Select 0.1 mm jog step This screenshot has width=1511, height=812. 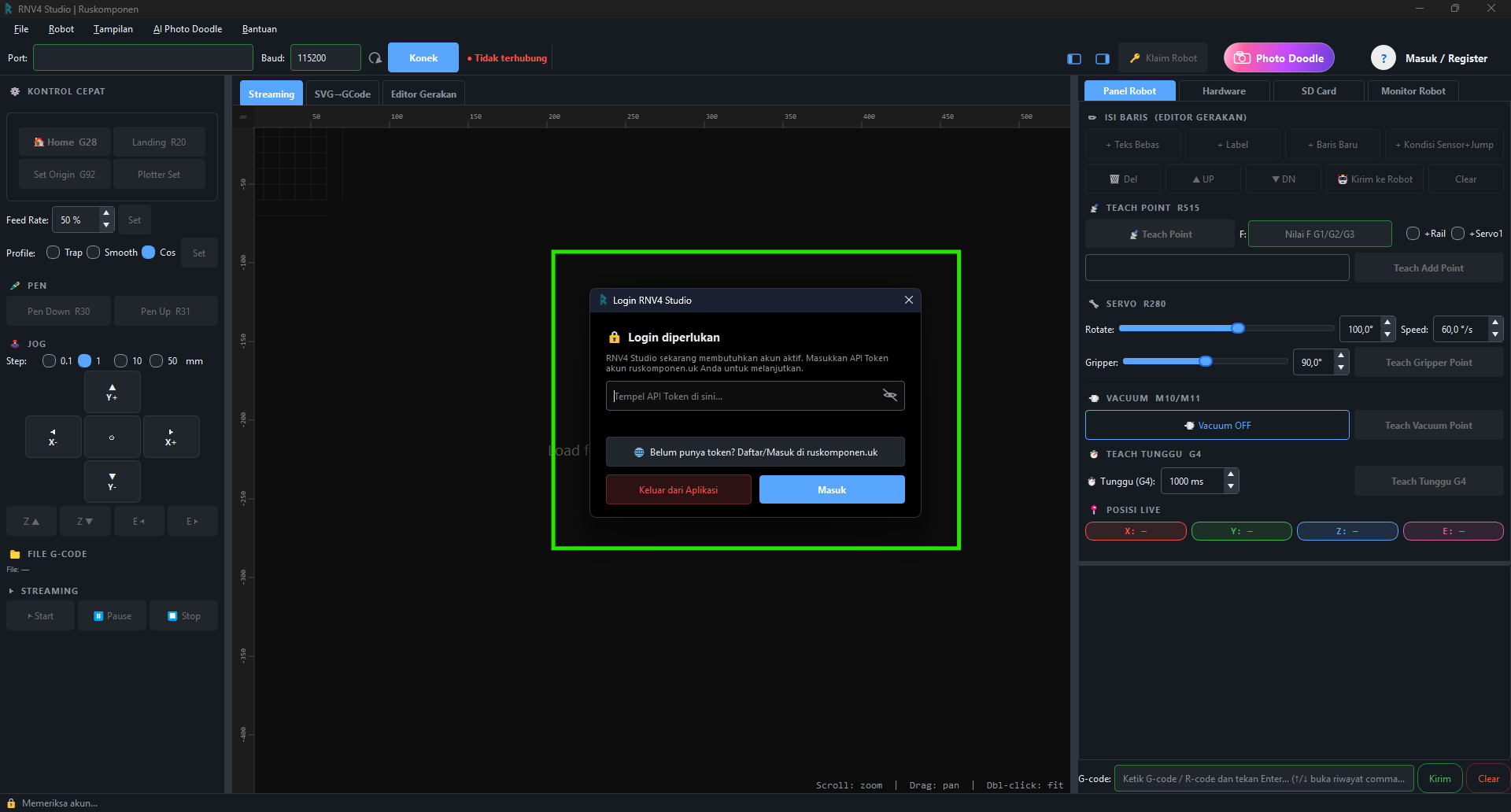(x=49, y=361)
